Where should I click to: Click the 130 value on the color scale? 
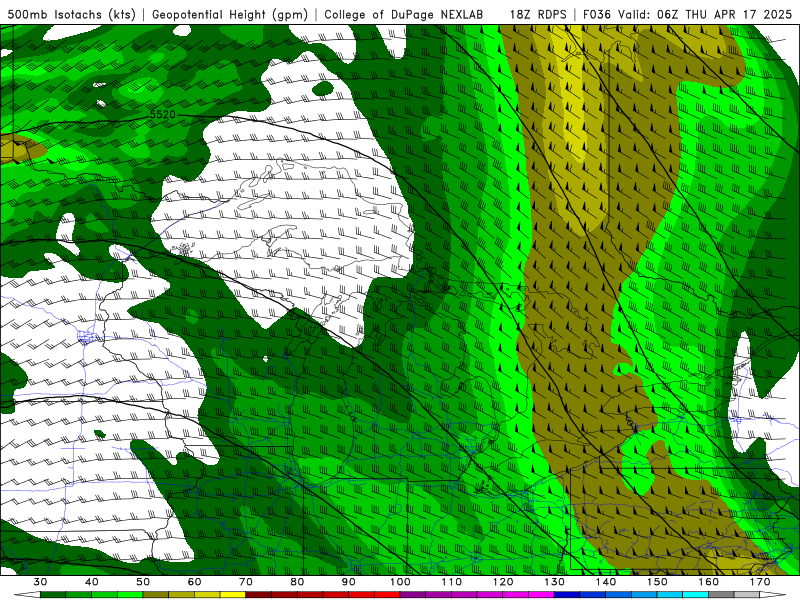click(x=555, y=582)
